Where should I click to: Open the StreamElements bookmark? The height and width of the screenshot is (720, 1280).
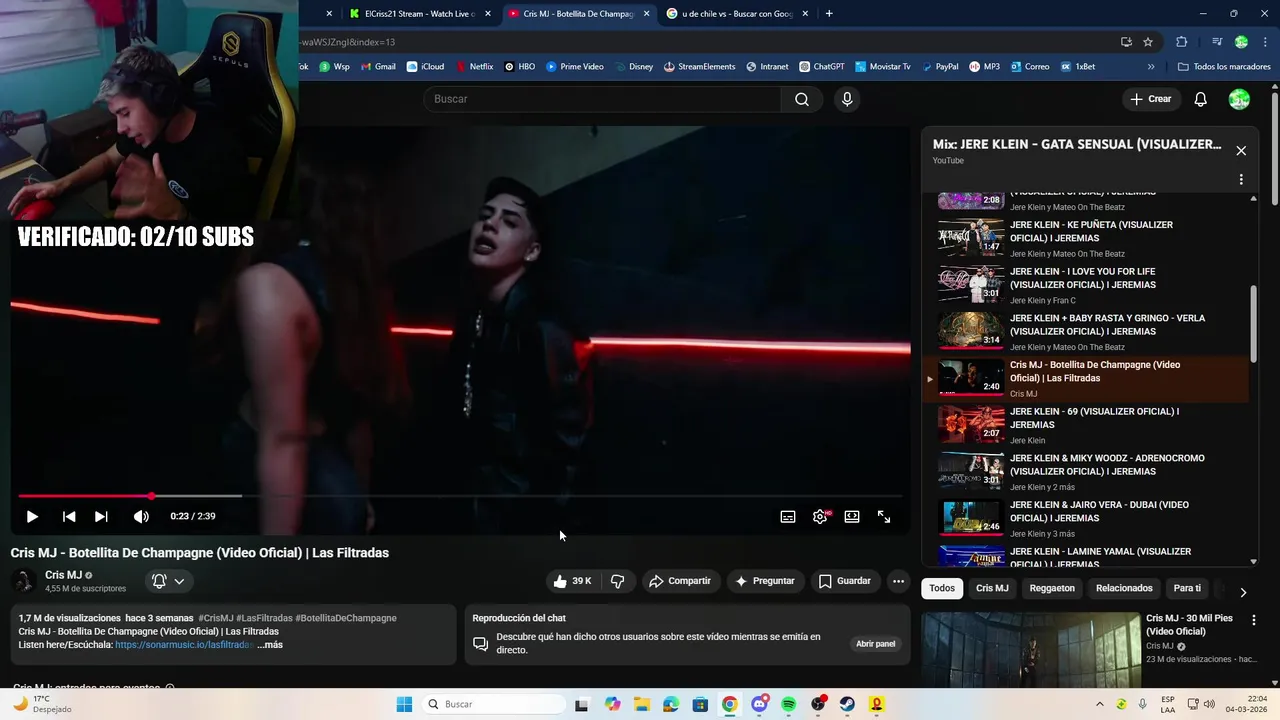(698, 67)
